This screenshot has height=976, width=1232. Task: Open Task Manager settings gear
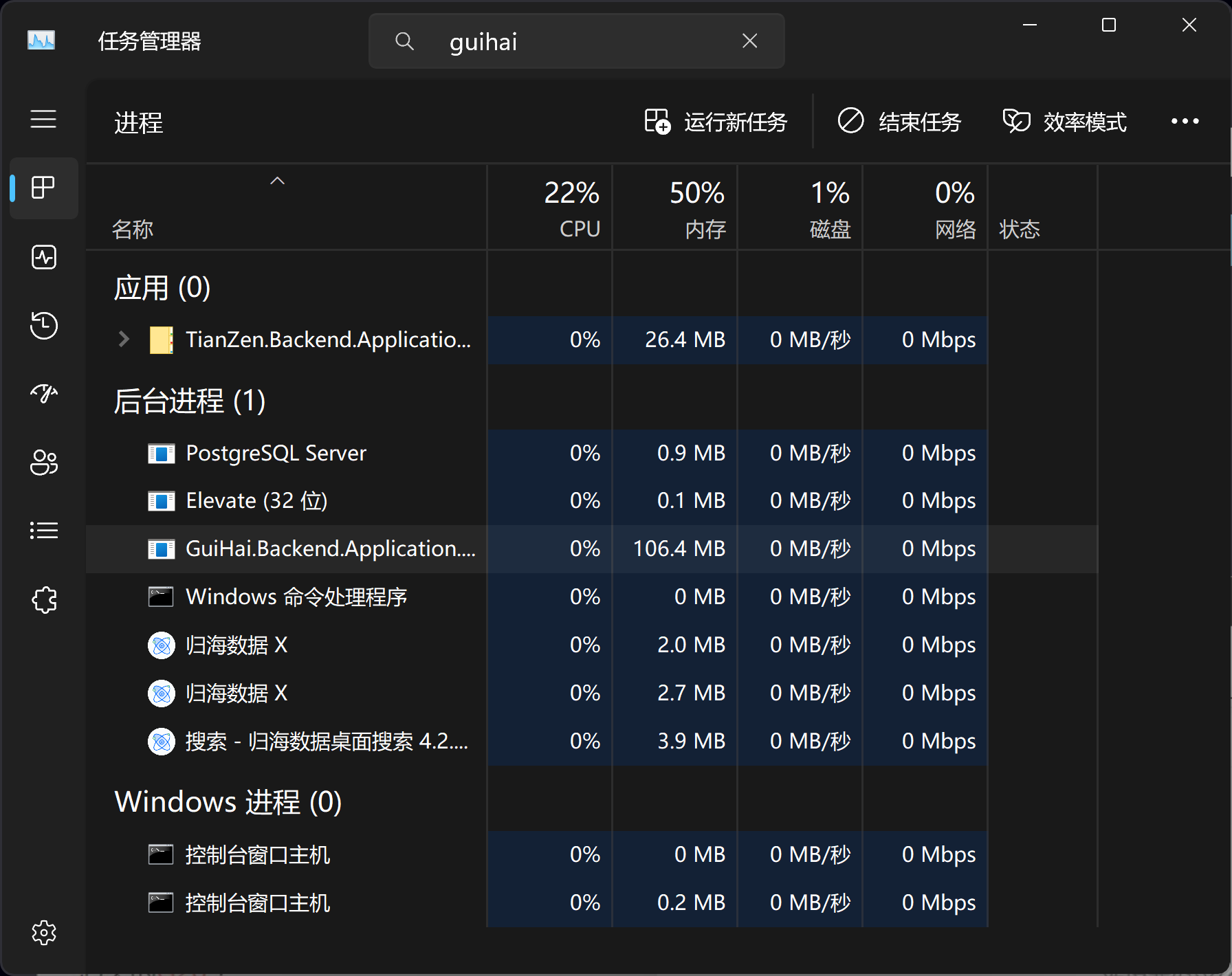tap(44, 933)
